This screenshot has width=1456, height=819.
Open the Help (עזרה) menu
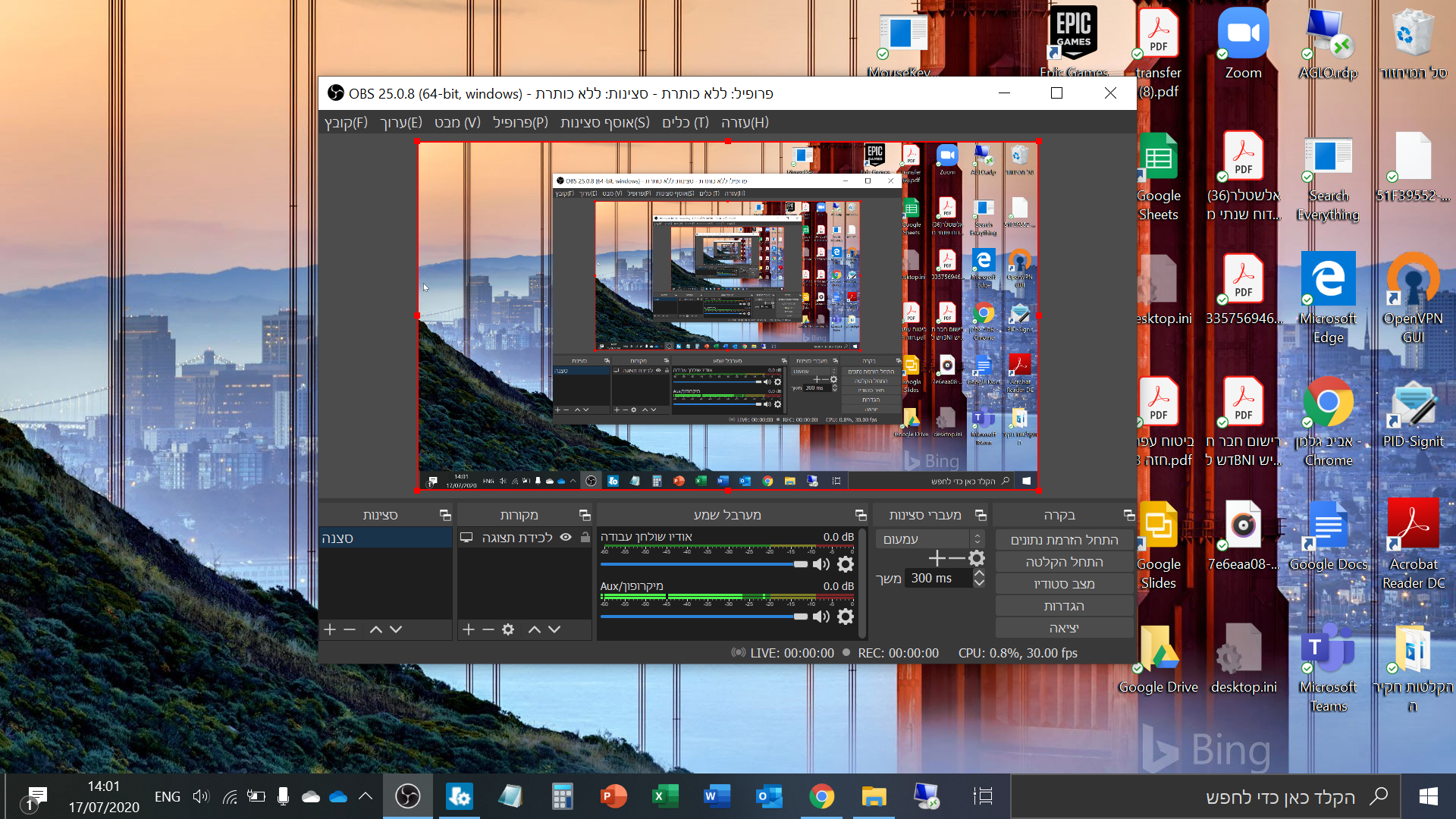745,123
